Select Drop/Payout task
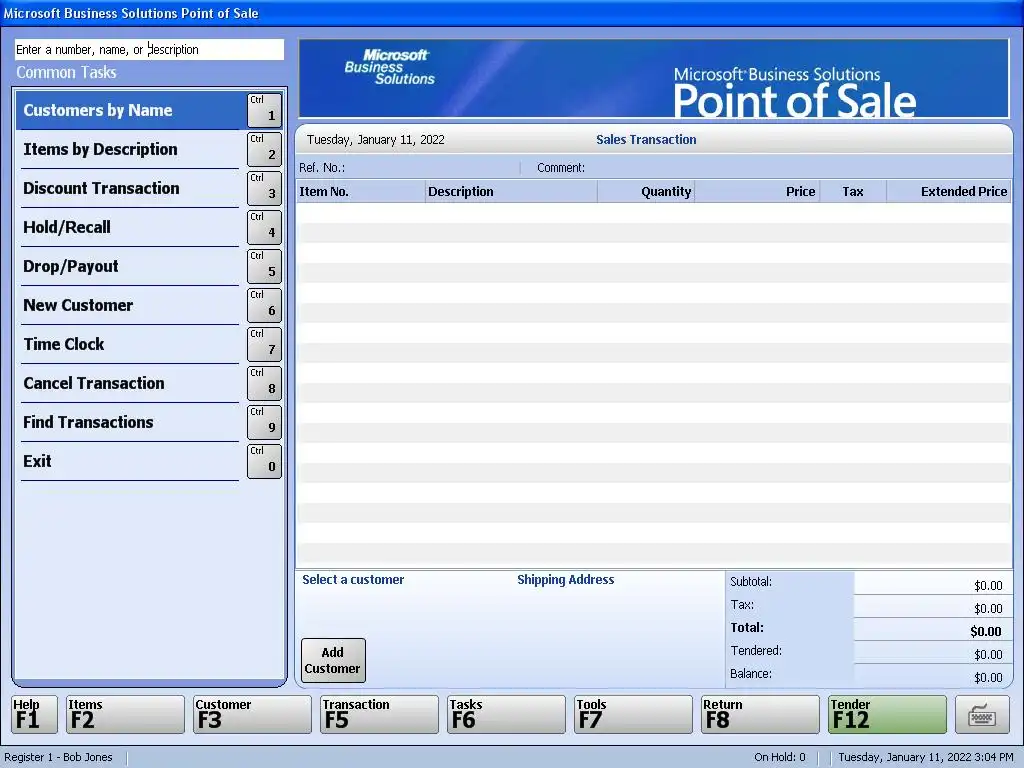 [x=130, y=266]
